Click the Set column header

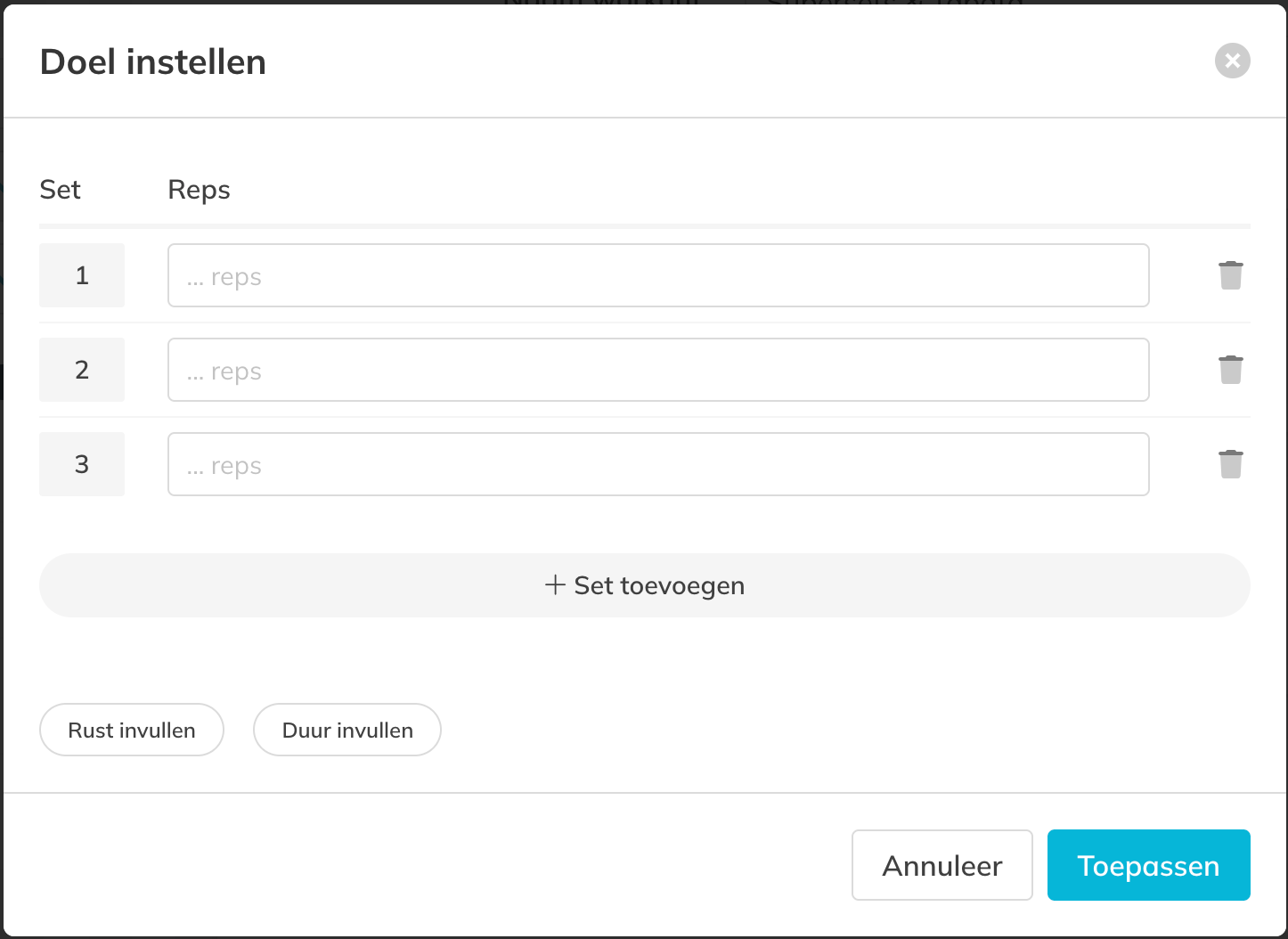click(x=61, y=190)
